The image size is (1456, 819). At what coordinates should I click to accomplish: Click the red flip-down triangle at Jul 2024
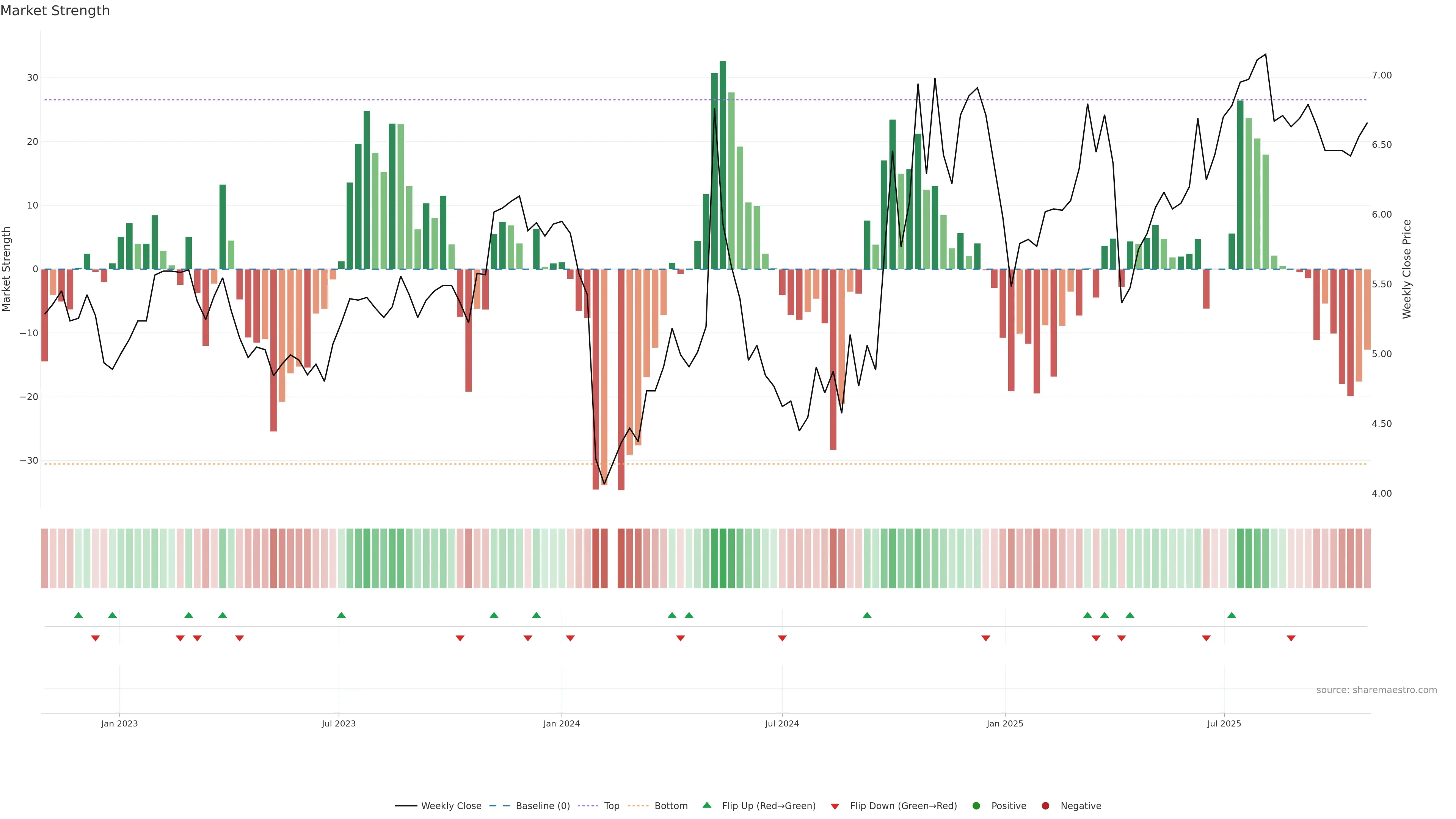coord(782,638)
